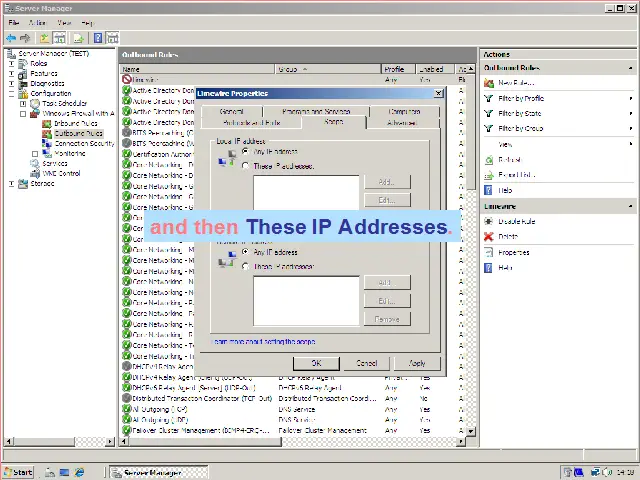Expand the Features tree node
The width and height of the screenshot is (640, 480).
click(x=11, y=74)
